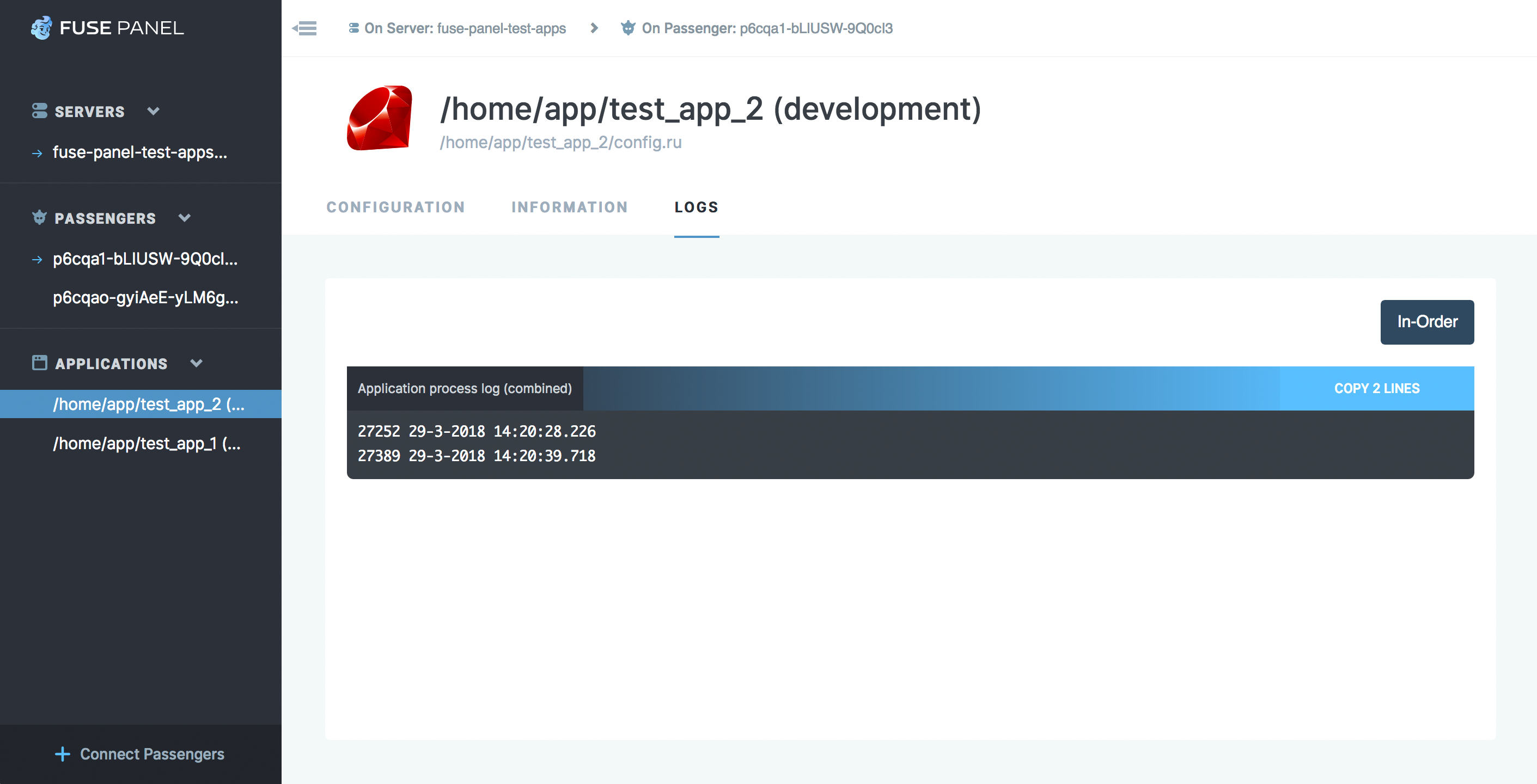The width and height of the screenshot is (1537, 784).
Task: Open the fuse-panel-test-apps server in the sidebar
Action: pyautogui.click(x=139, y=152)
